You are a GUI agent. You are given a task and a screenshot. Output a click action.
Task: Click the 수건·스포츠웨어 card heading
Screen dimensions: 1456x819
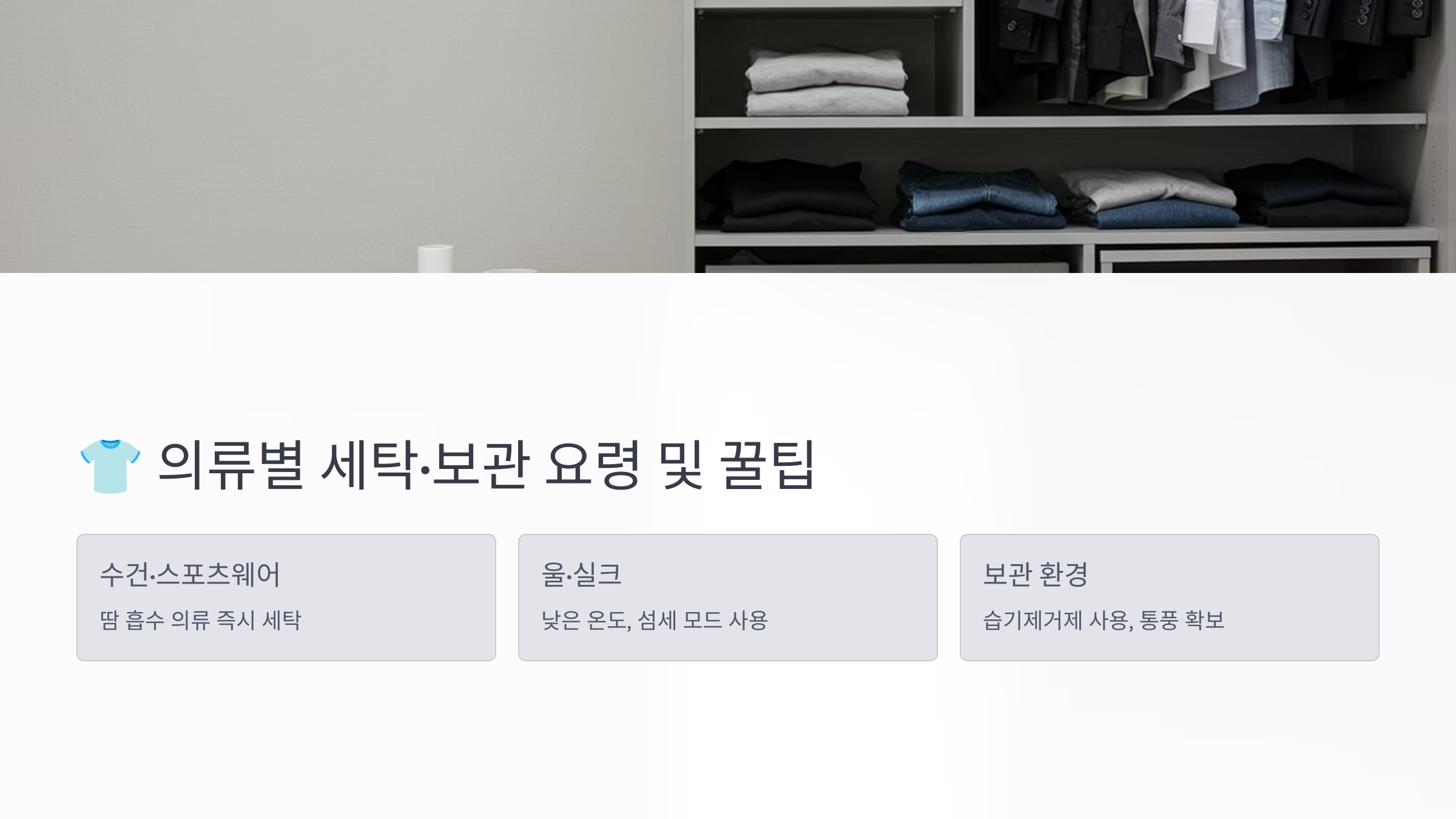click(x=190, y=574)
